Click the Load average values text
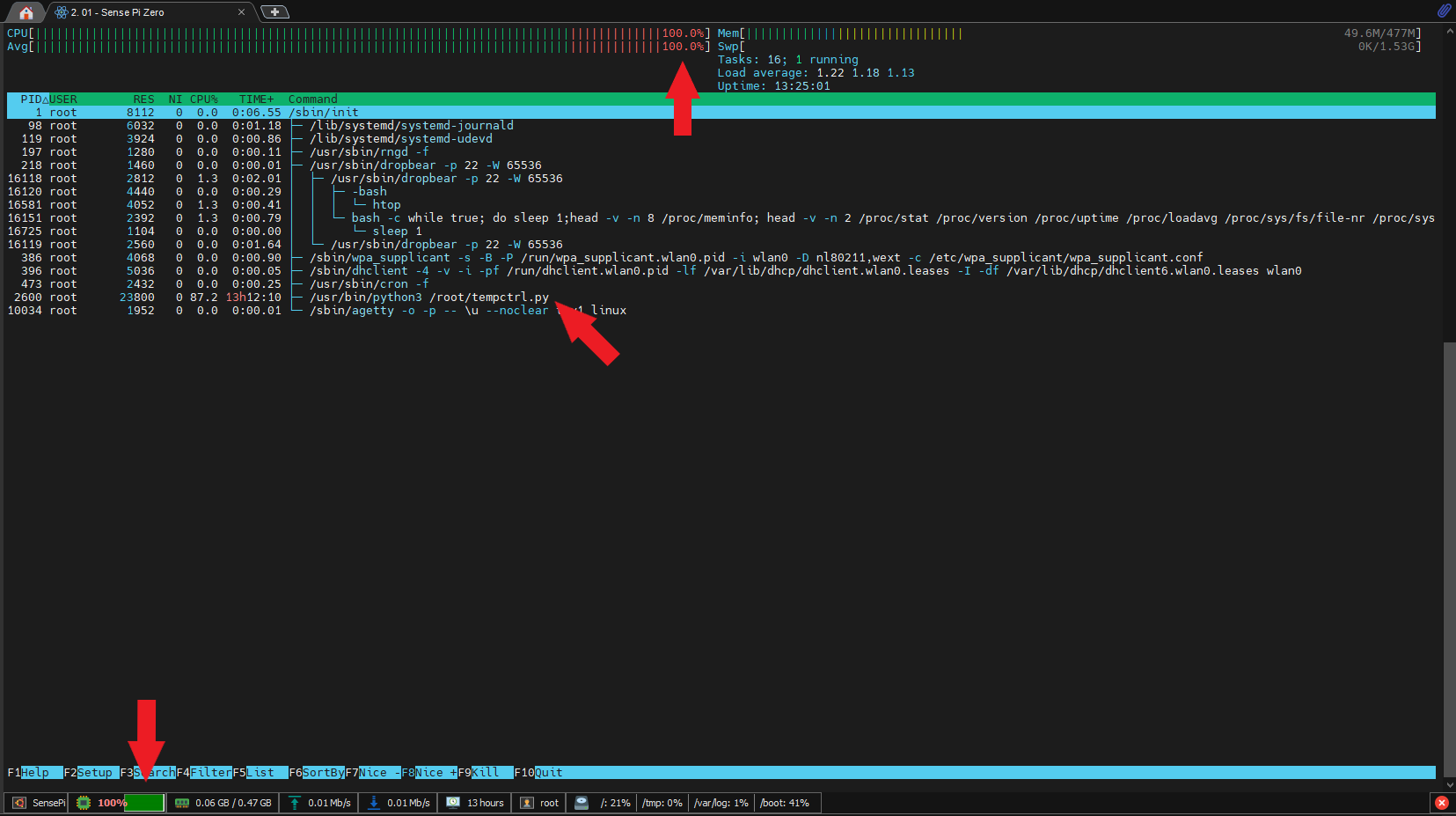 click(x=866, y=73)
